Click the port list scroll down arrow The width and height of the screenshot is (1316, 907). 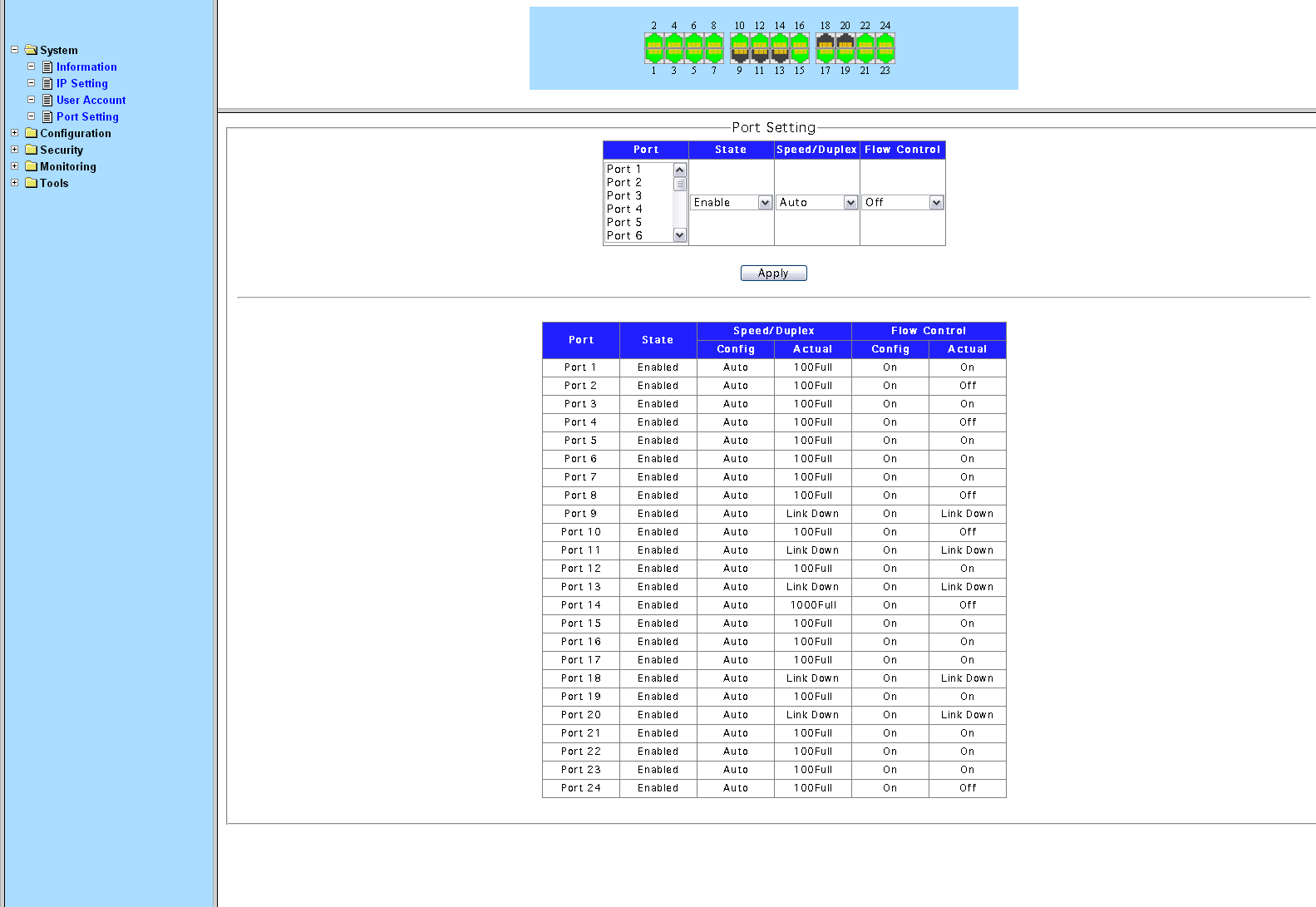tap(680, 235)
